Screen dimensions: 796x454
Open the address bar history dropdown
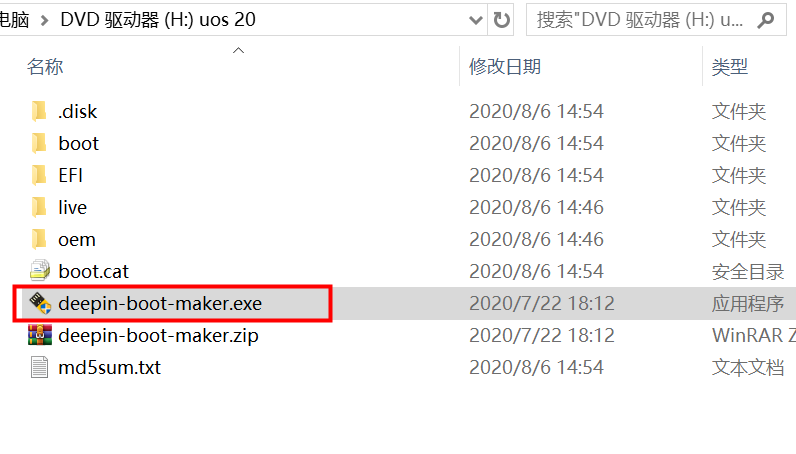476,20
